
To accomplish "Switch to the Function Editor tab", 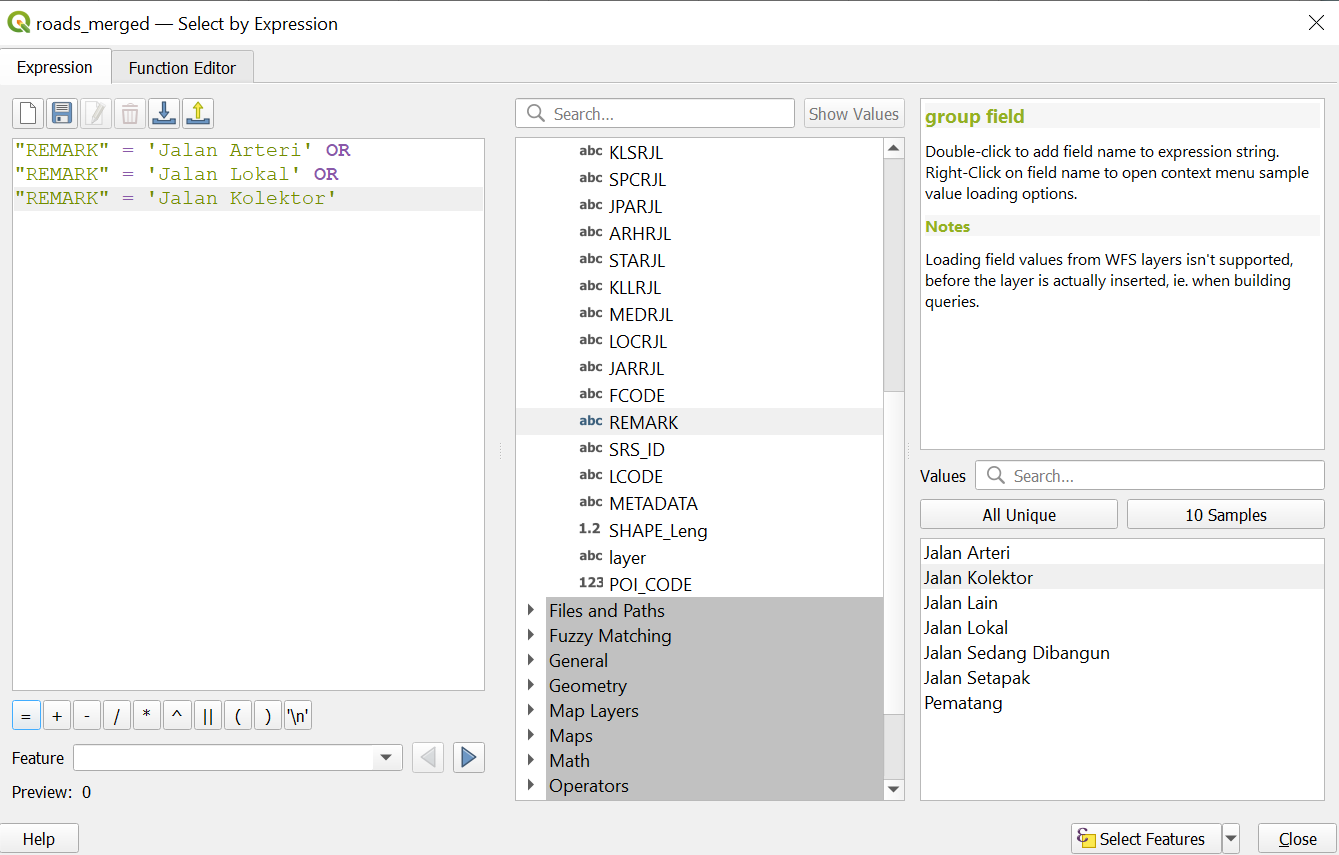I will pyautogui.click(x=182, y=68).
